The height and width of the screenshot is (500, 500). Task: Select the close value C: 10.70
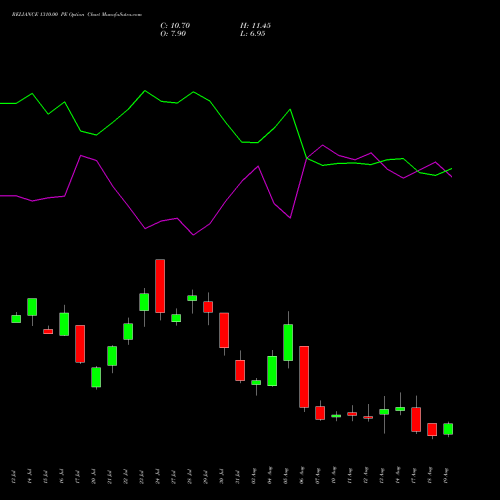coord(175,26)
